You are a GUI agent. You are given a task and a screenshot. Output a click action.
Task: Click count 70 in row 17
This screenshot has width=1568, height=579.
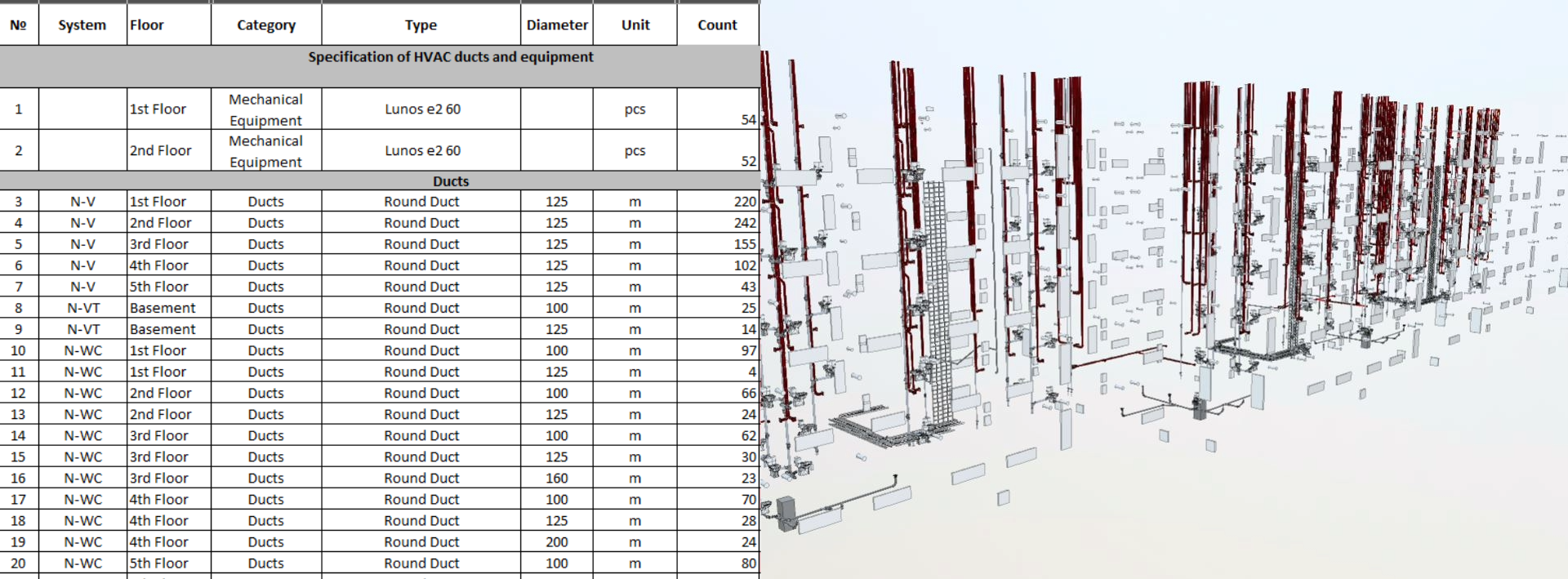tap(718, 498)
